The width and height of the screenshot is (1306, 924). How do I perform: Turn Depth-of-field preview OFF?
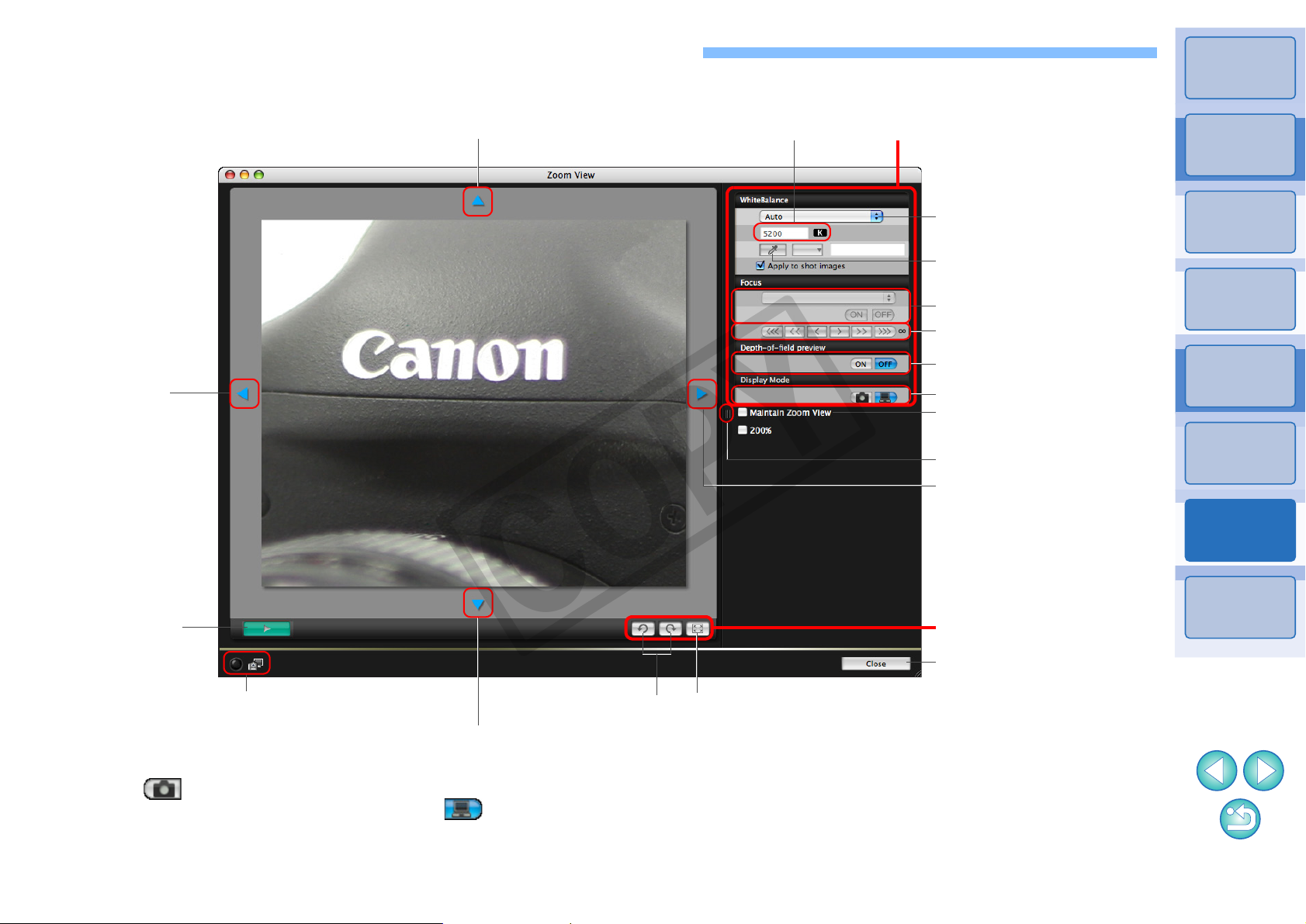885,364
